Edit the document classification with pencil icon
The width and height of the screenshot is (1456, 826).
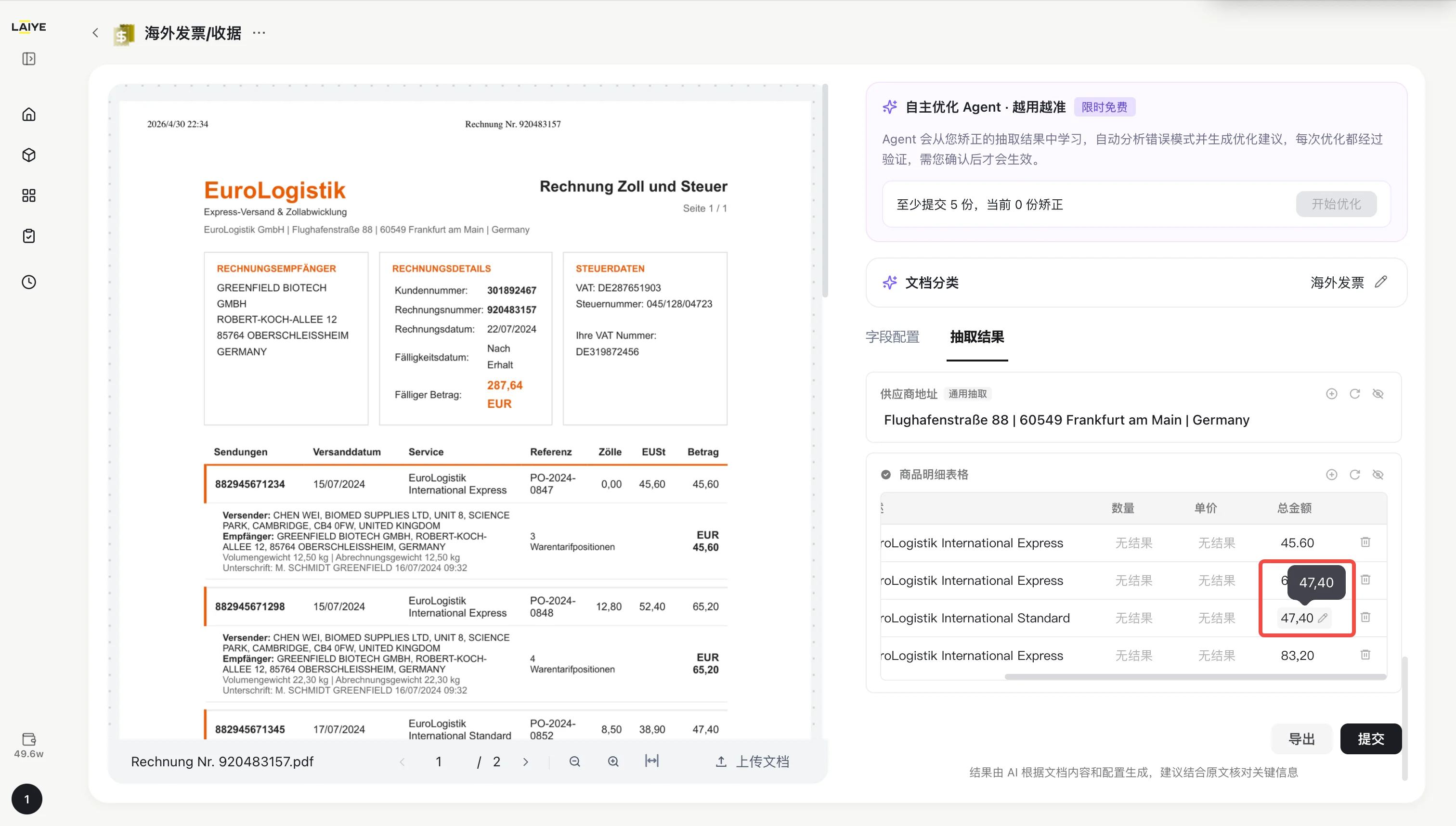(x=1381, y=282)
